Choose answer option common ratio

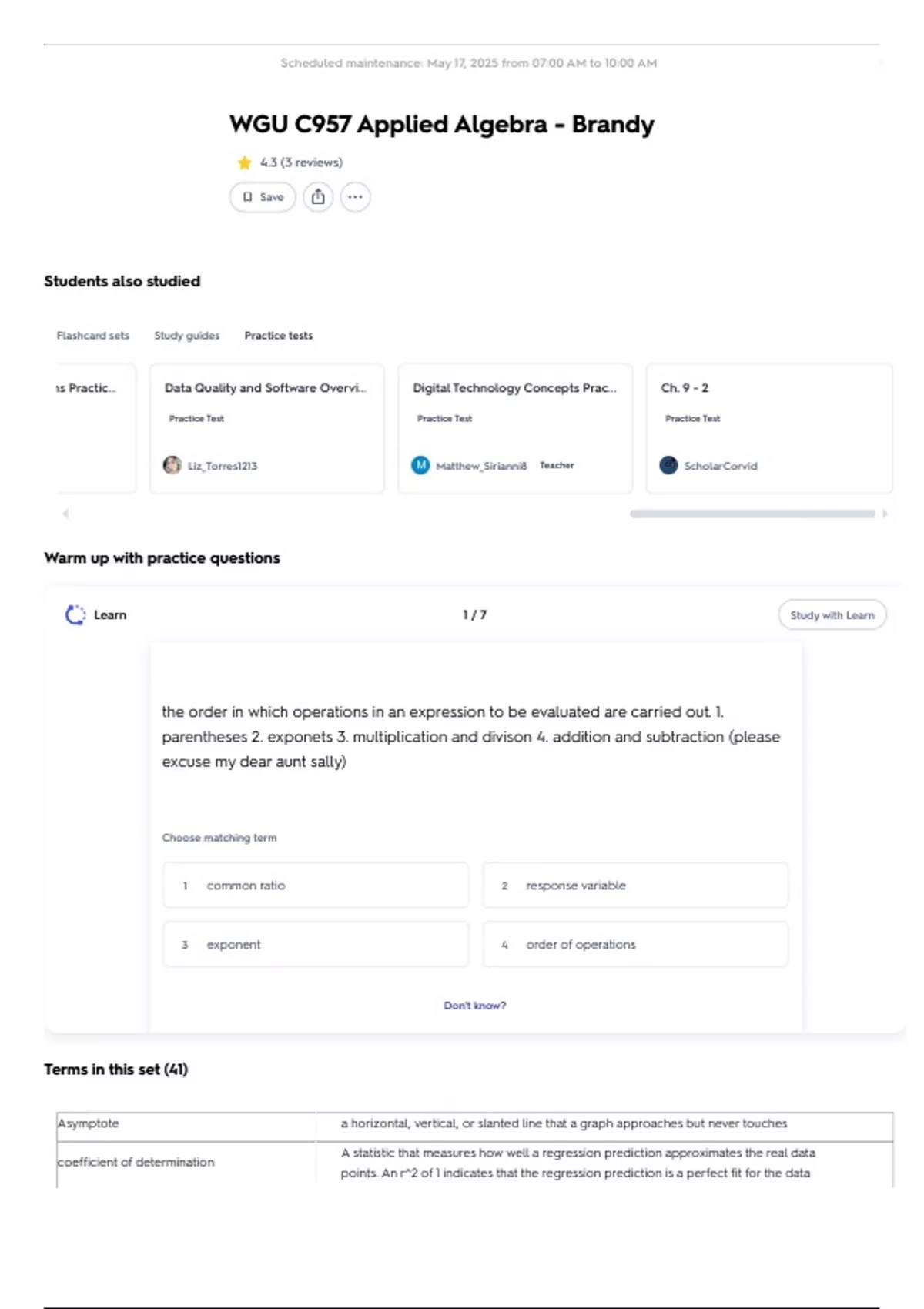(316, 885)
